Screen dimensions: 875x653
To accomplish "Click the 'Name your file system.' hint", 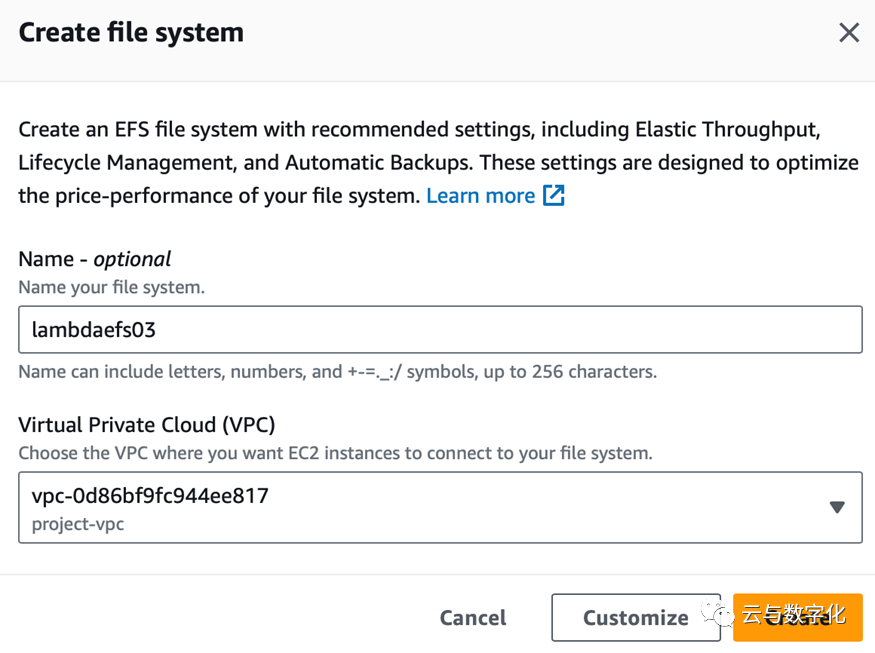I will (111, 287).
